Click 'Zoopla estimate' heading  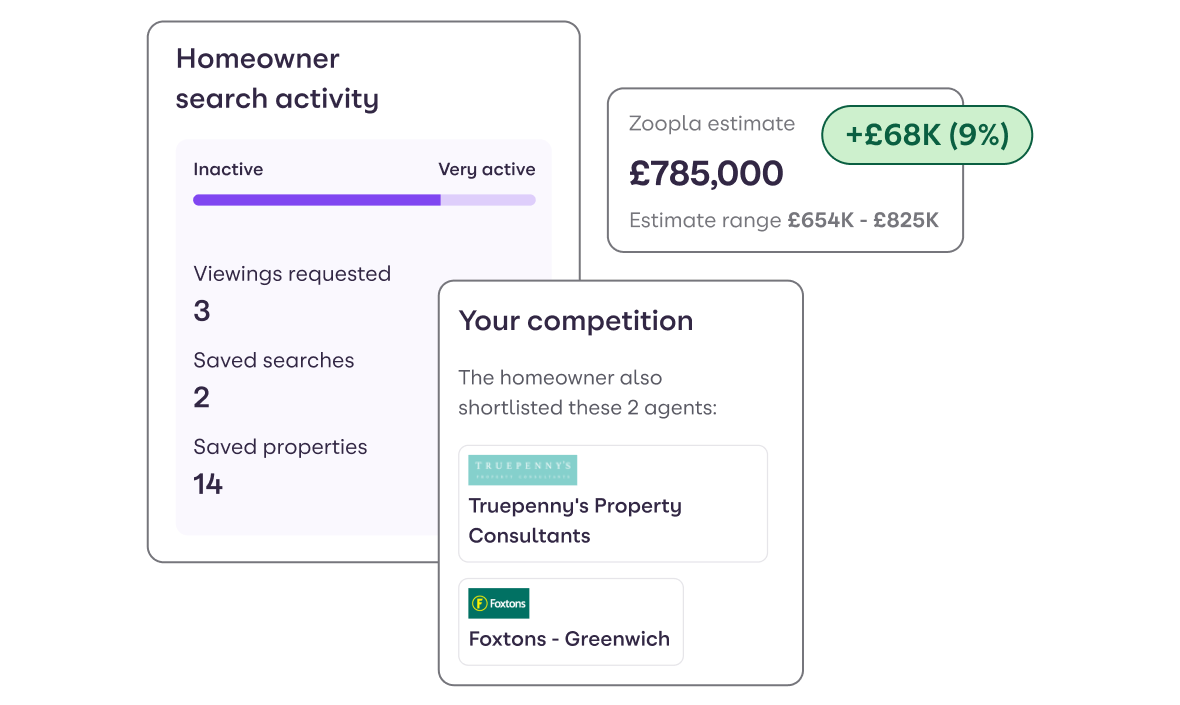(712, 123)
